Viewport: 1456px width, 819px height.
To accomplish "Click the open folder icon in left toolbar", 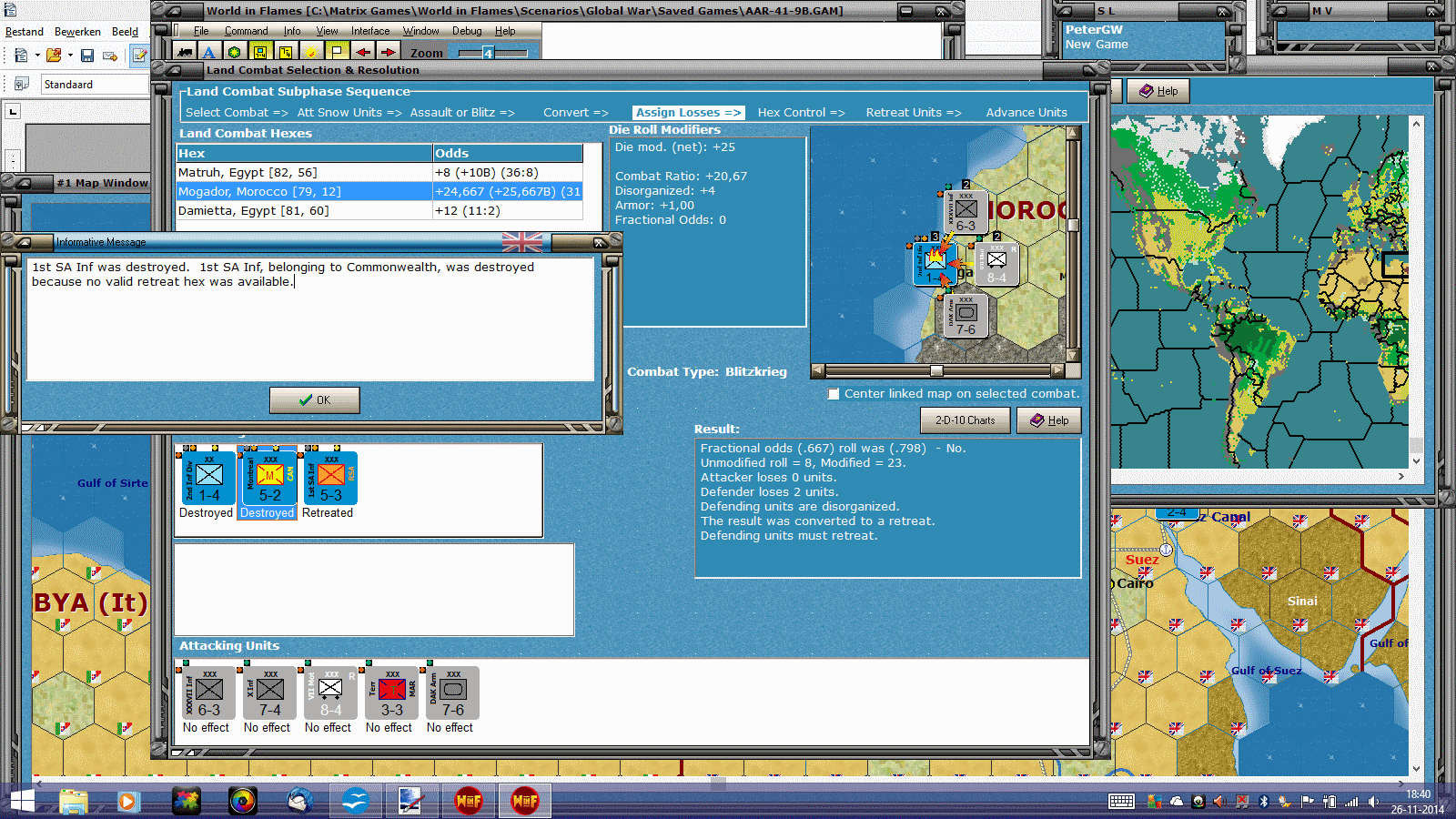I will [54, 56].
